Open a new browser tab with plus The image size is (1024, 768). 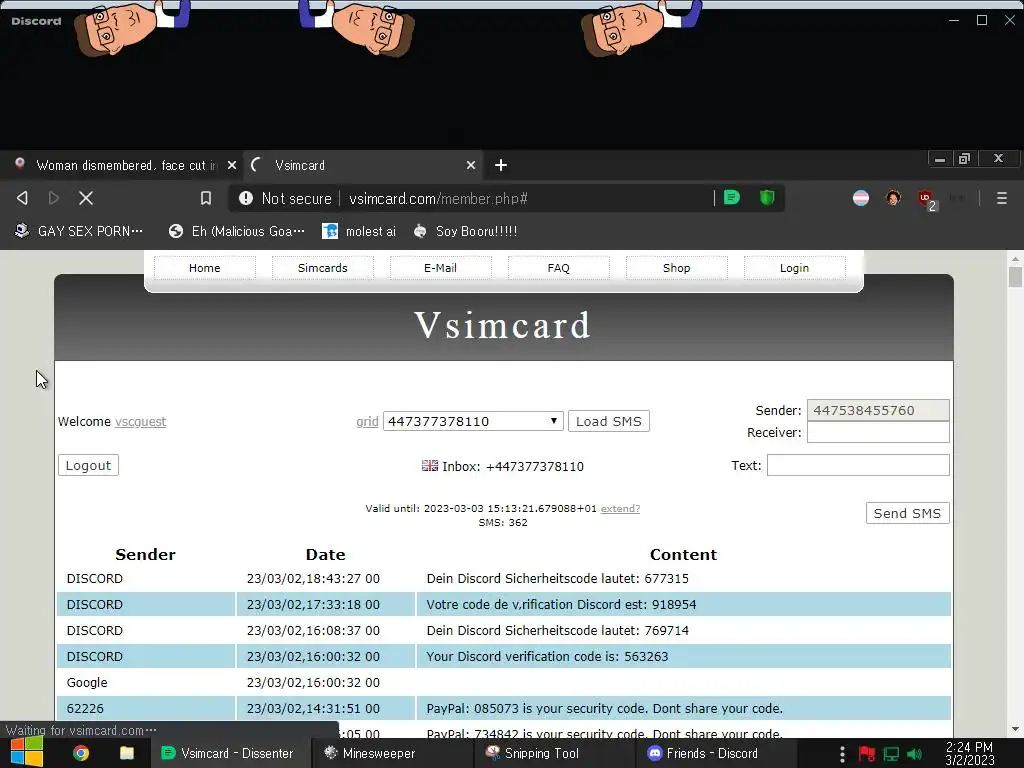(501, 165)
